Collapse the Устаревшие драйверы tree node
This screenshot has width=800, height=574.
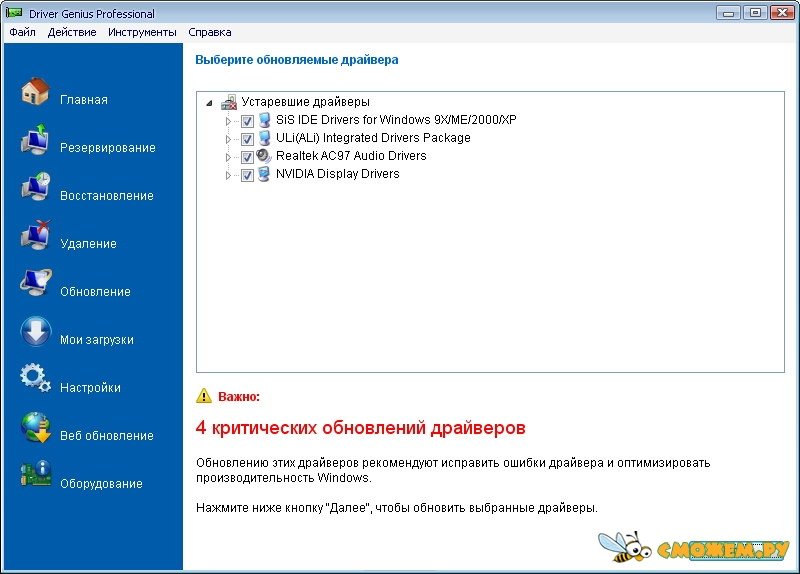click(209, 103)
